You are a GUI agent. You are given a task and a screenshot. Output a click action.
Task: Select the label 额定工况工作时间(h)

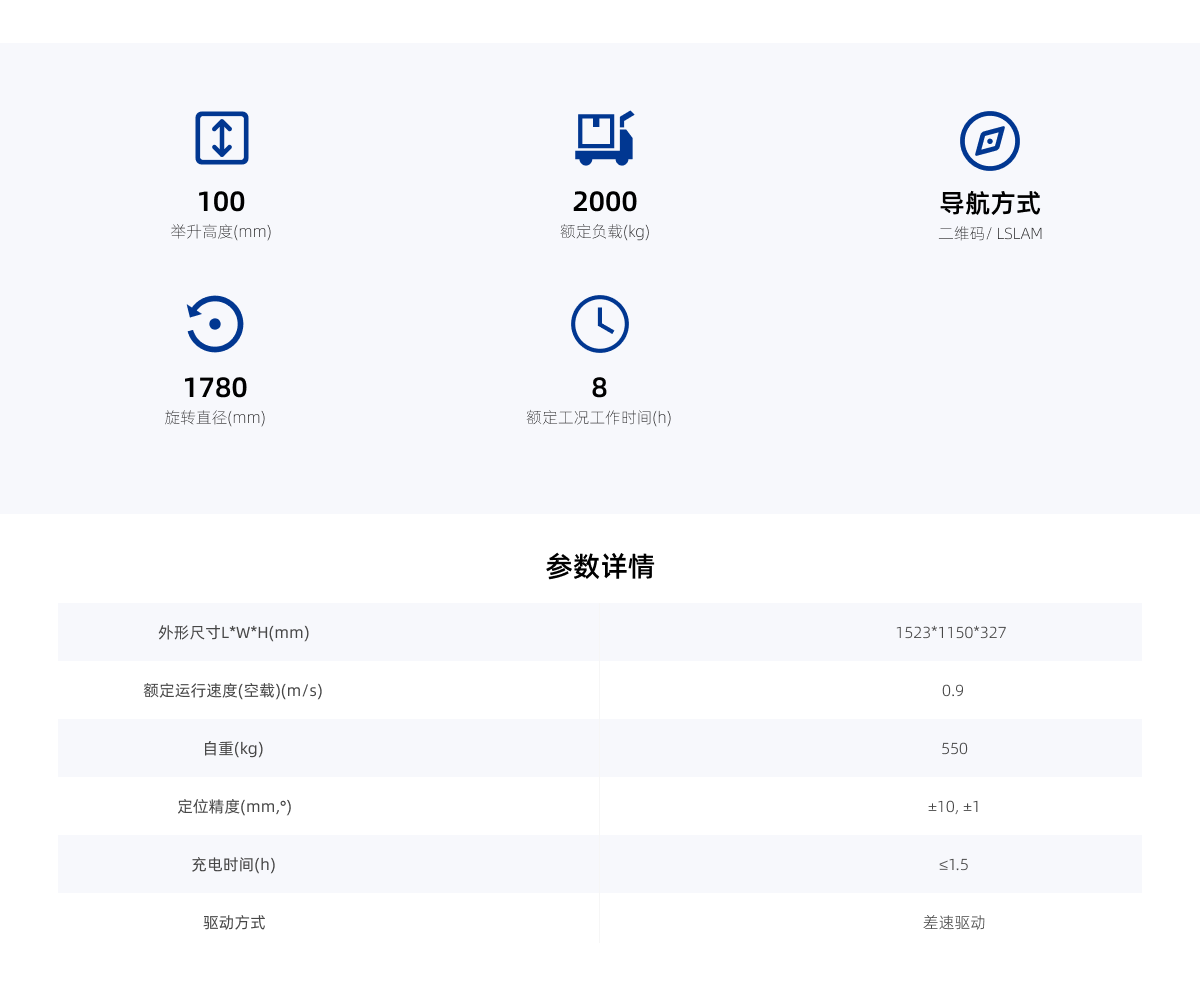coord(599,417)
